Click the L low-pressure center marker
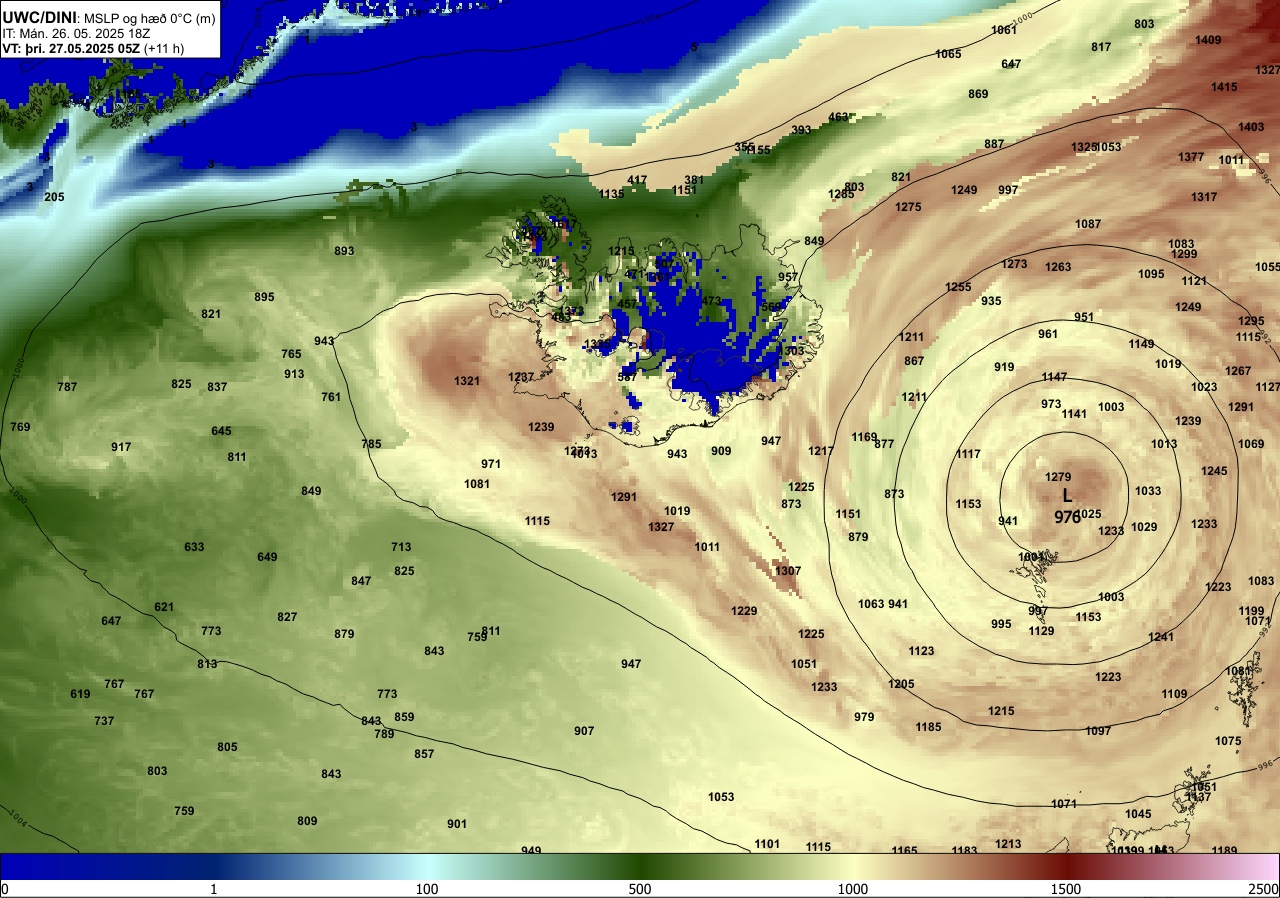 point(1067,496)
